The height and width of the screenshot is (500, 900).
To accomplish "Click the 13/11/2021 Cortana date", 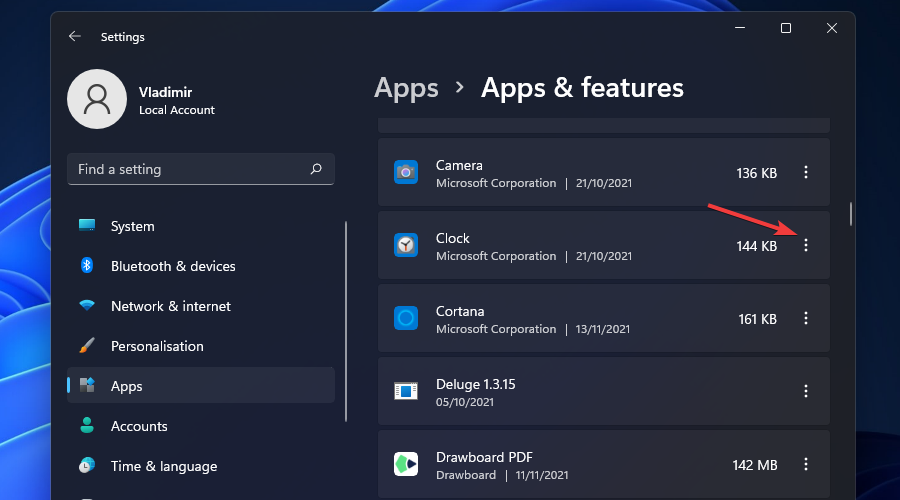I will pyautogui.click(x=603, y=329).
